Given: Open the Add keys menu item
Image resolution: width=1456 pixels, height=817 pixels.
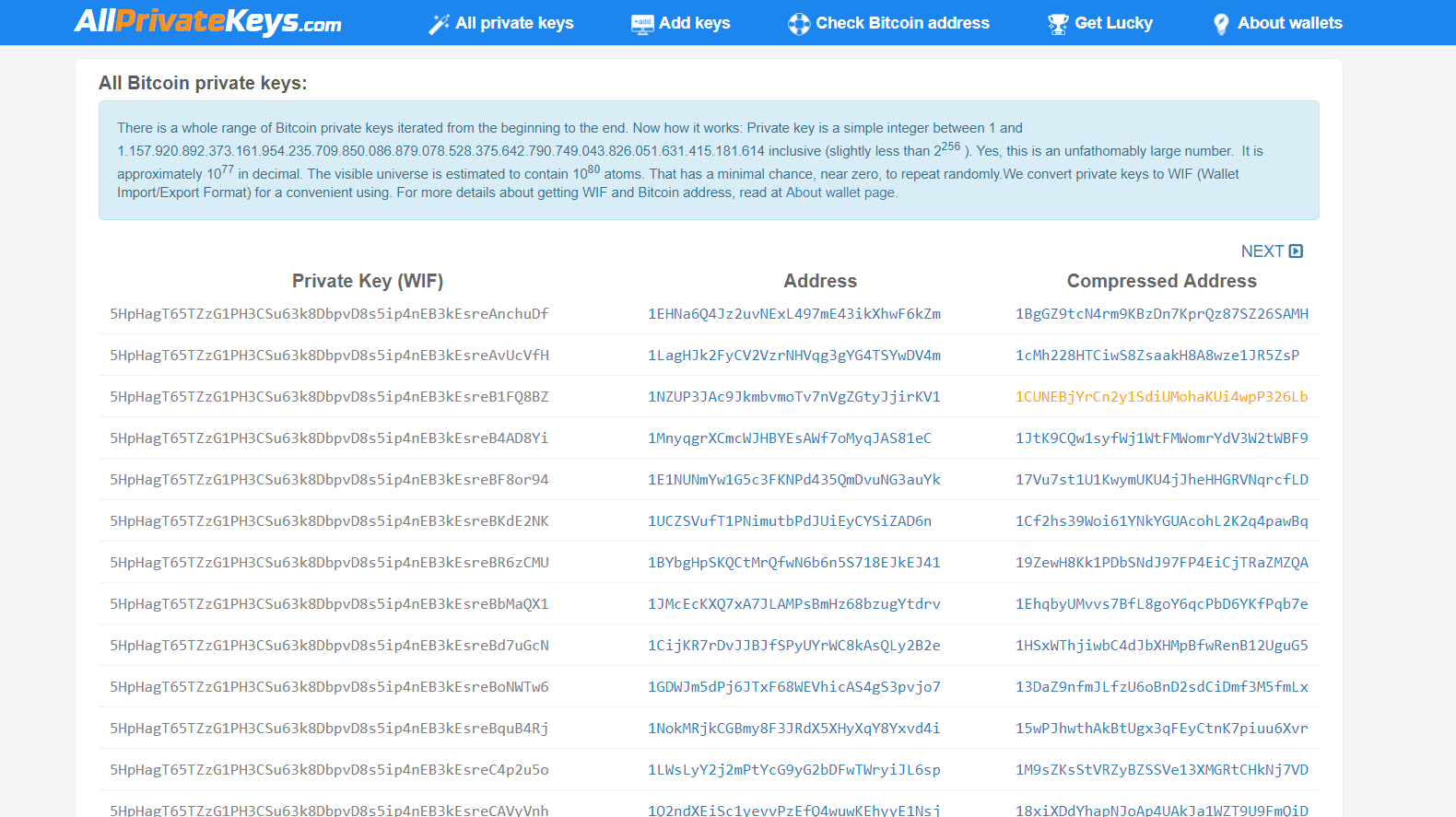Looking at the screenshot, I should pos(695,23).
